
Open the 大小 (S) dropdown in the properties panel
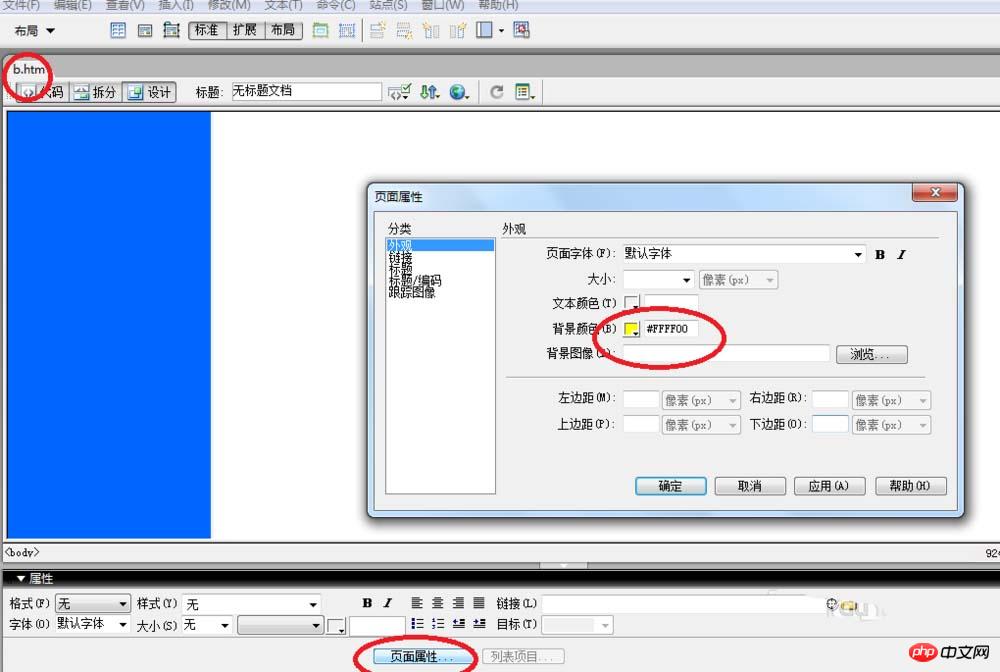click(x=207, y=625)
